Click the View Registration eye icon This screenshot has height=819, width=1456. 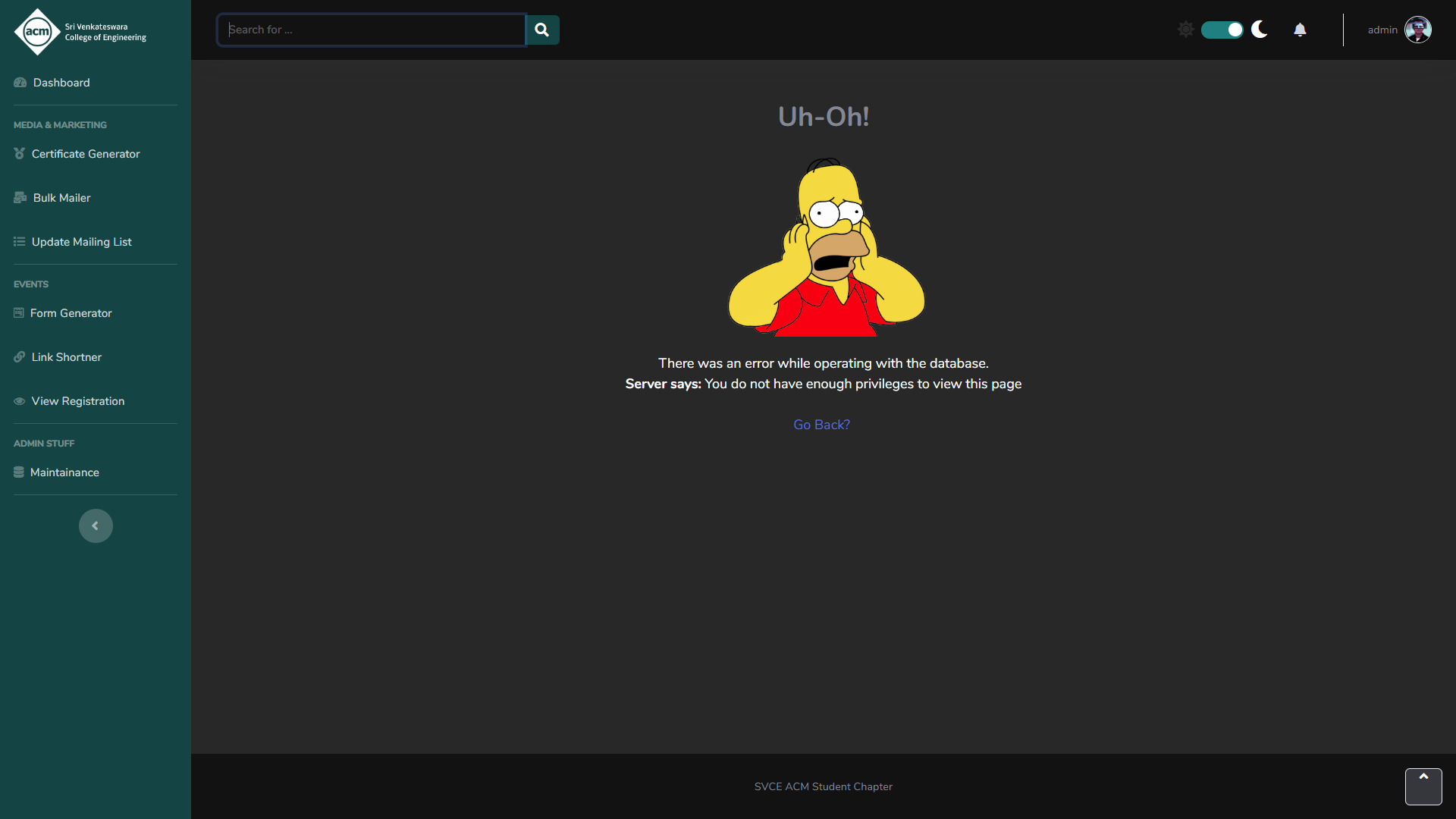pyautogui.click(x=20, y=401)
